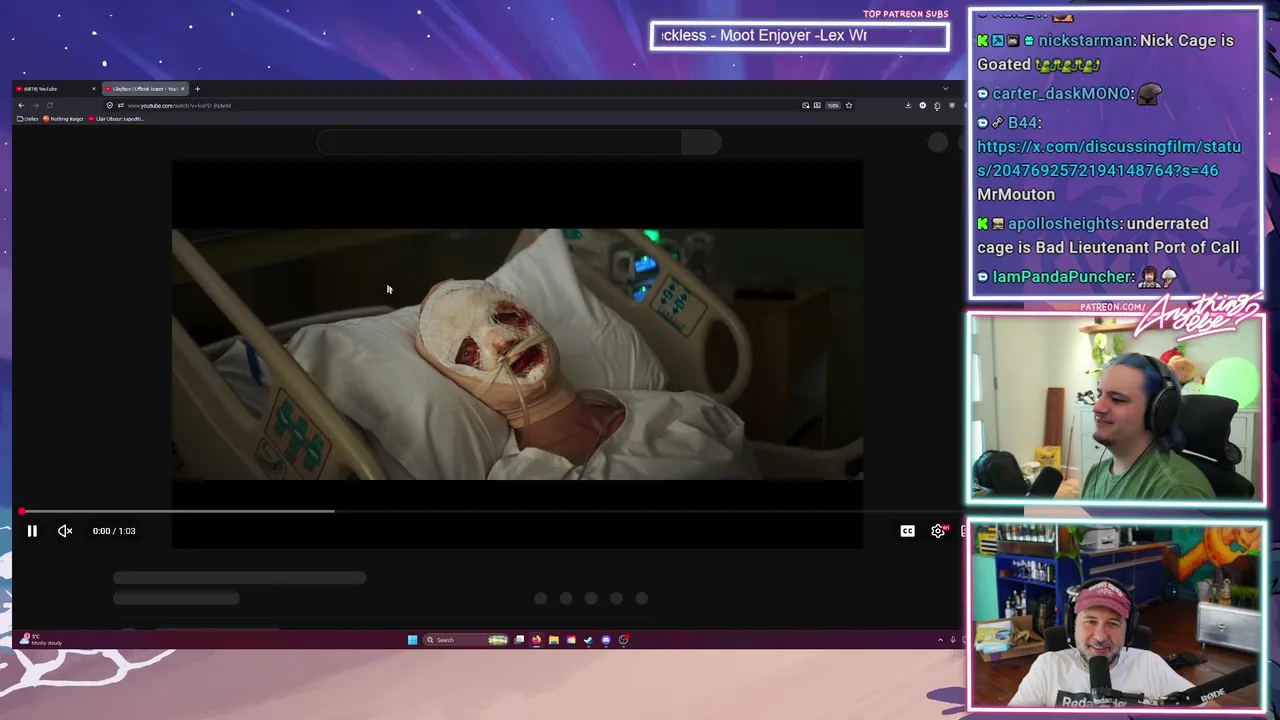Screen dimensions: 1280x720
Task: Open the Clair Obscur bookmark
Action: coord(116,119)
